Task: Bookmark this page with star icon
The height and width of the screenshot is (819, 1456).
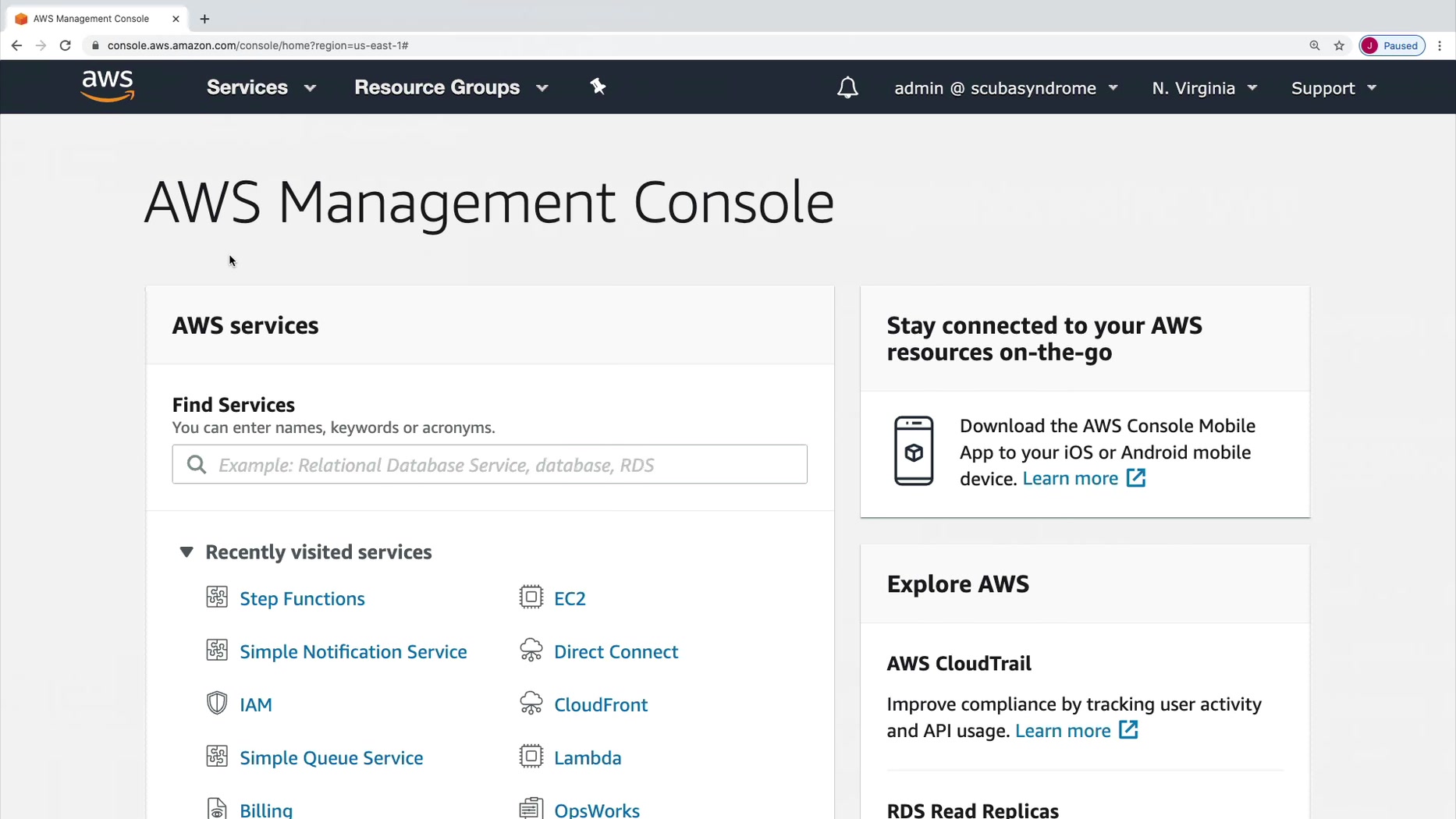Action: point(1339,45)
